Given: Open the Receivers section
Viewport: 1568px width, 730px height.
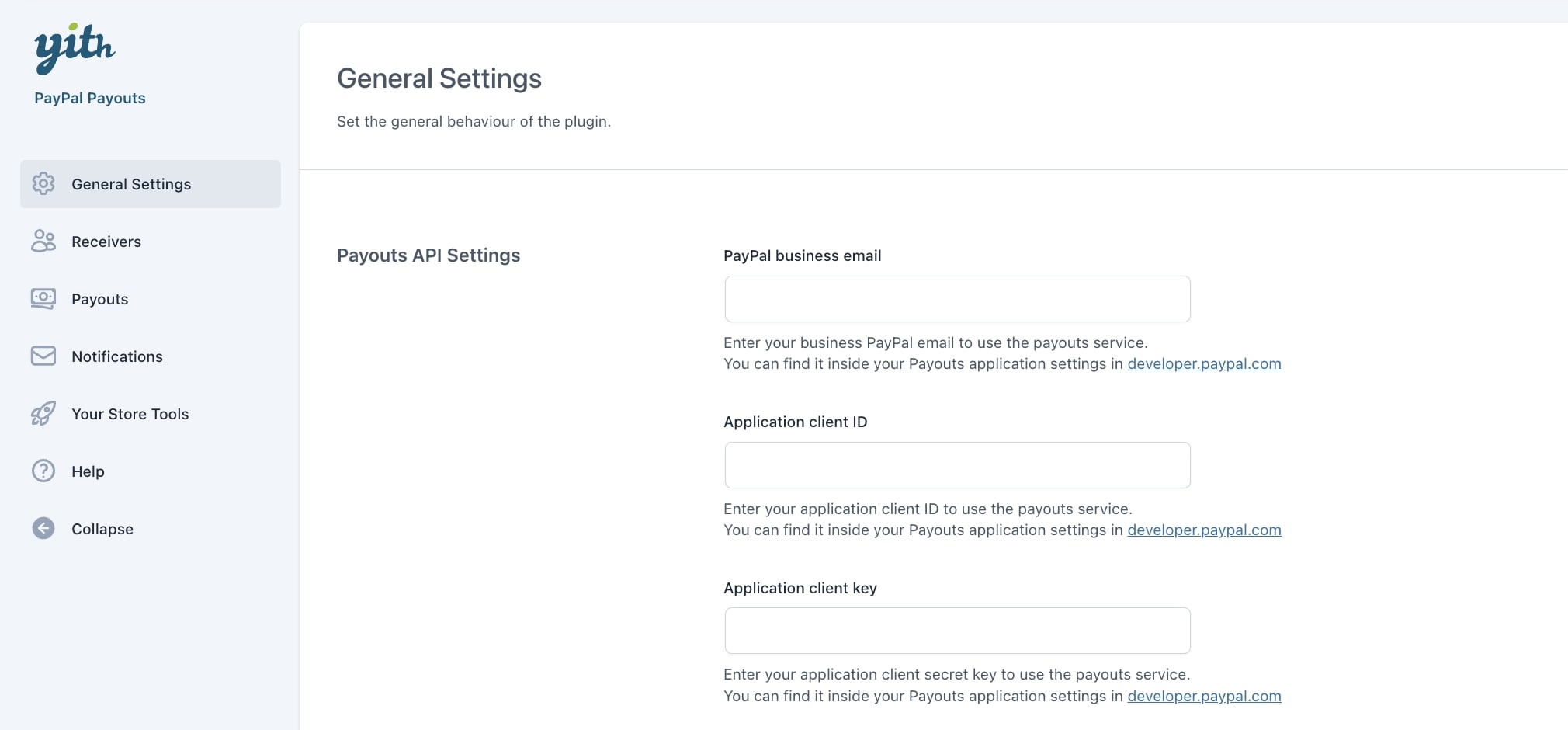Looking at the screenshot, I should click(x=151, y=242).
